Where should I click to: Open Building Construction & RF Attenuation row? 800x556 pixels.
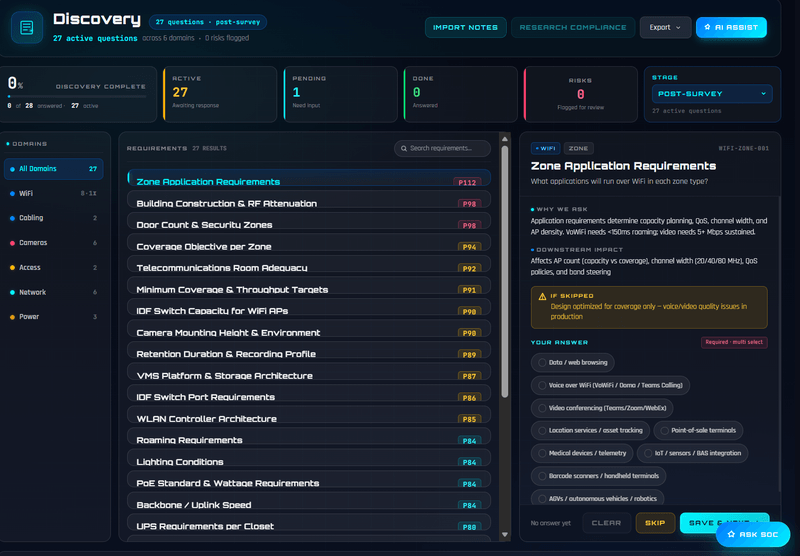(309, 199)
